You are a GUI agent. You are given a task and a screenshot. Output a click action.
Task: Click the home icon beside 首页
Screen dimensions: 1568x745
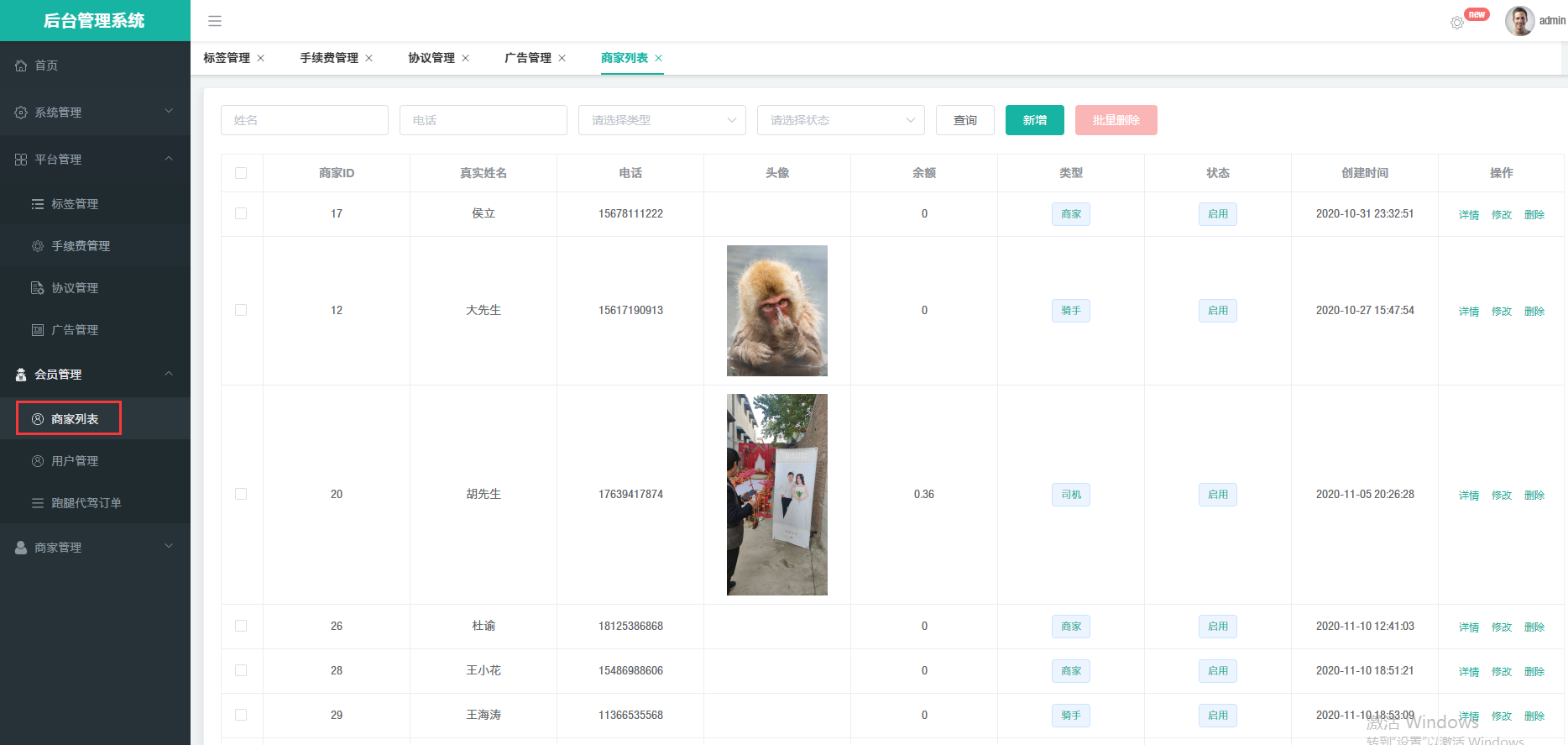click(21, 66)
